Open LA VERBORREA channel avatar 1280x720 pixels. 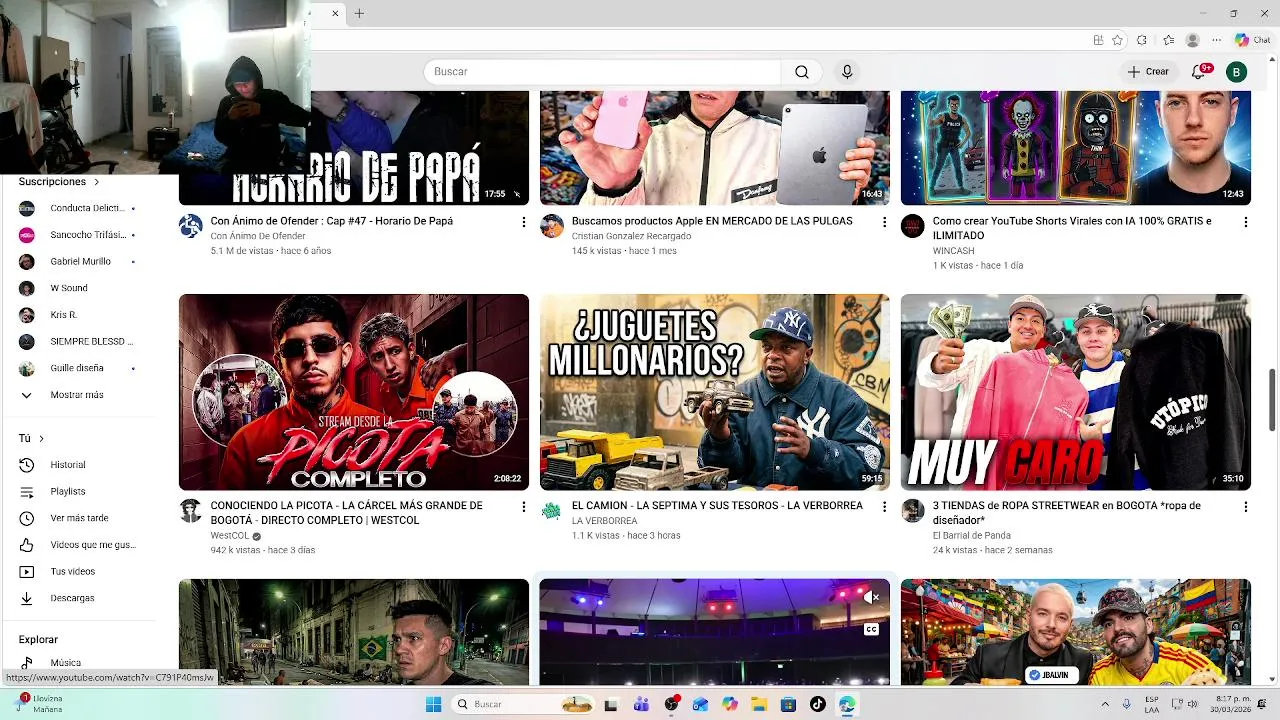point(552,511)
